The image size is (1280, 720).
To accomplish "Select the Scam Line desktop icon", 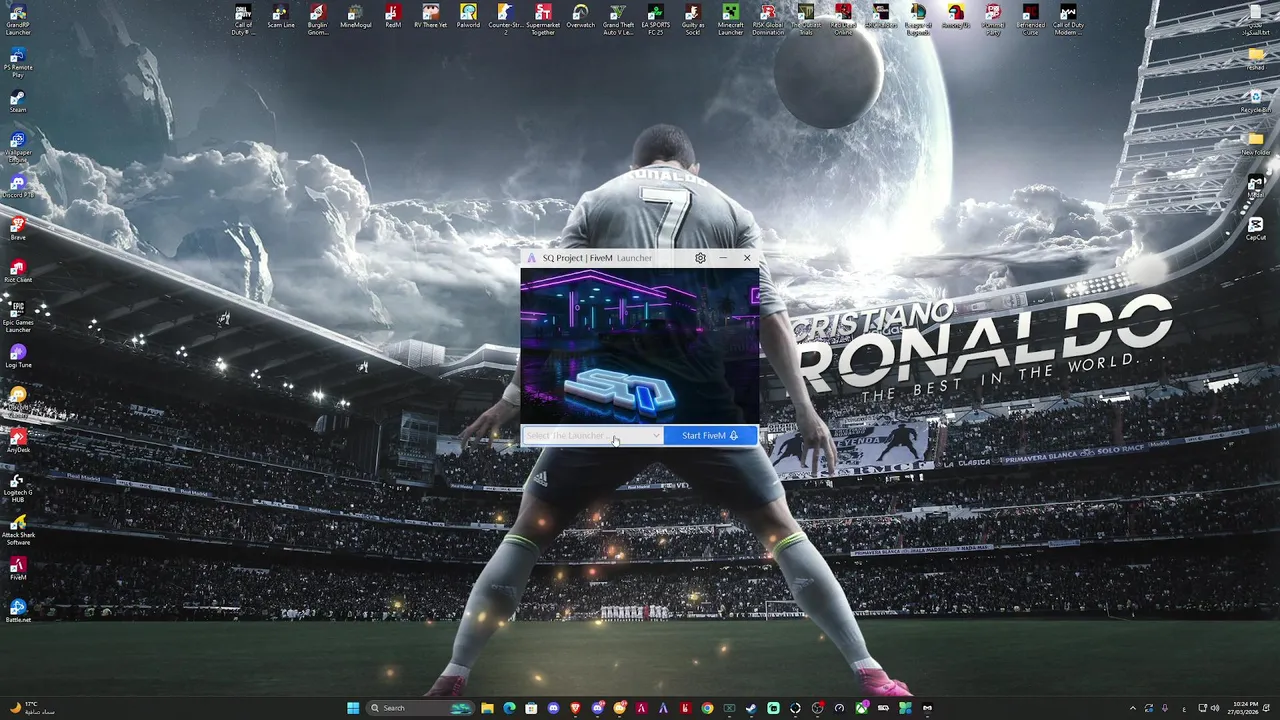I will [281, 17].
